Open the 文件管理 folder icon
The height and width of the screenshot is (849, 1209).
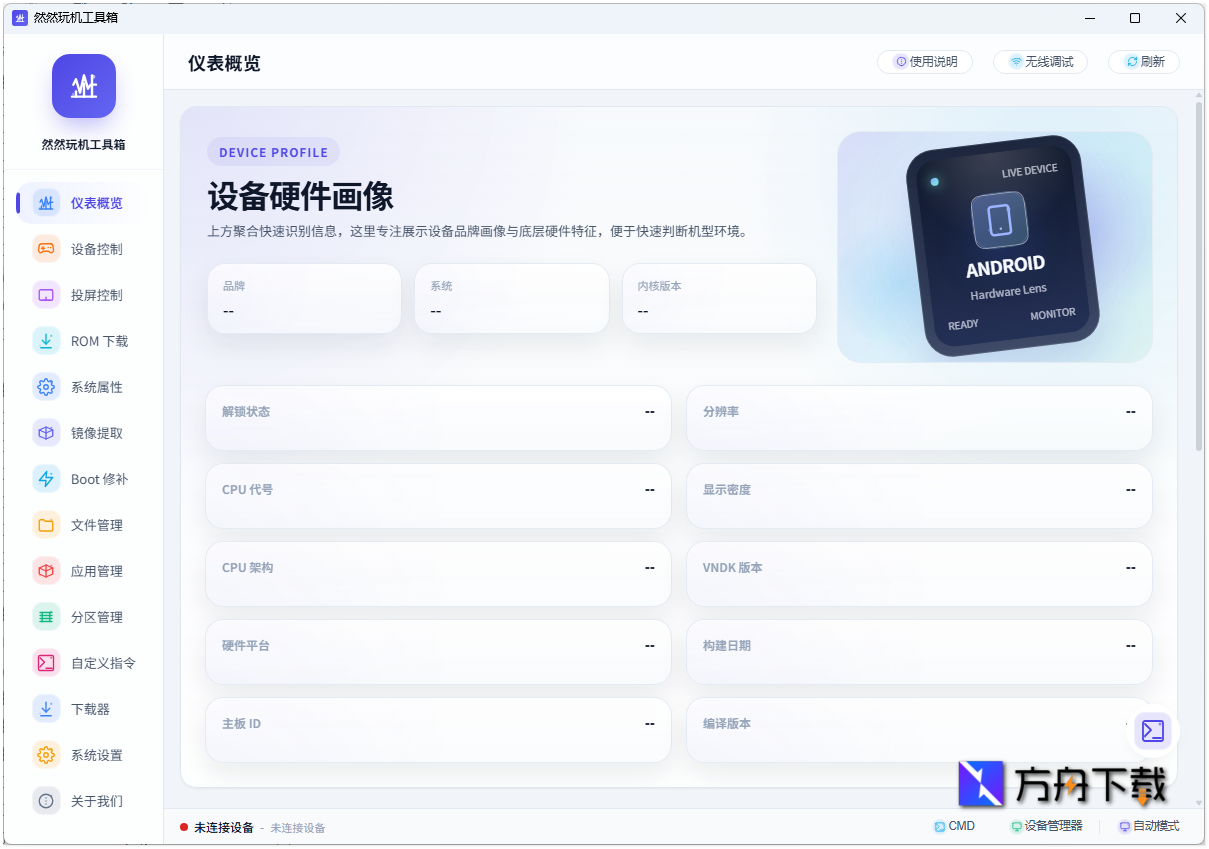[x=46, y=525]
